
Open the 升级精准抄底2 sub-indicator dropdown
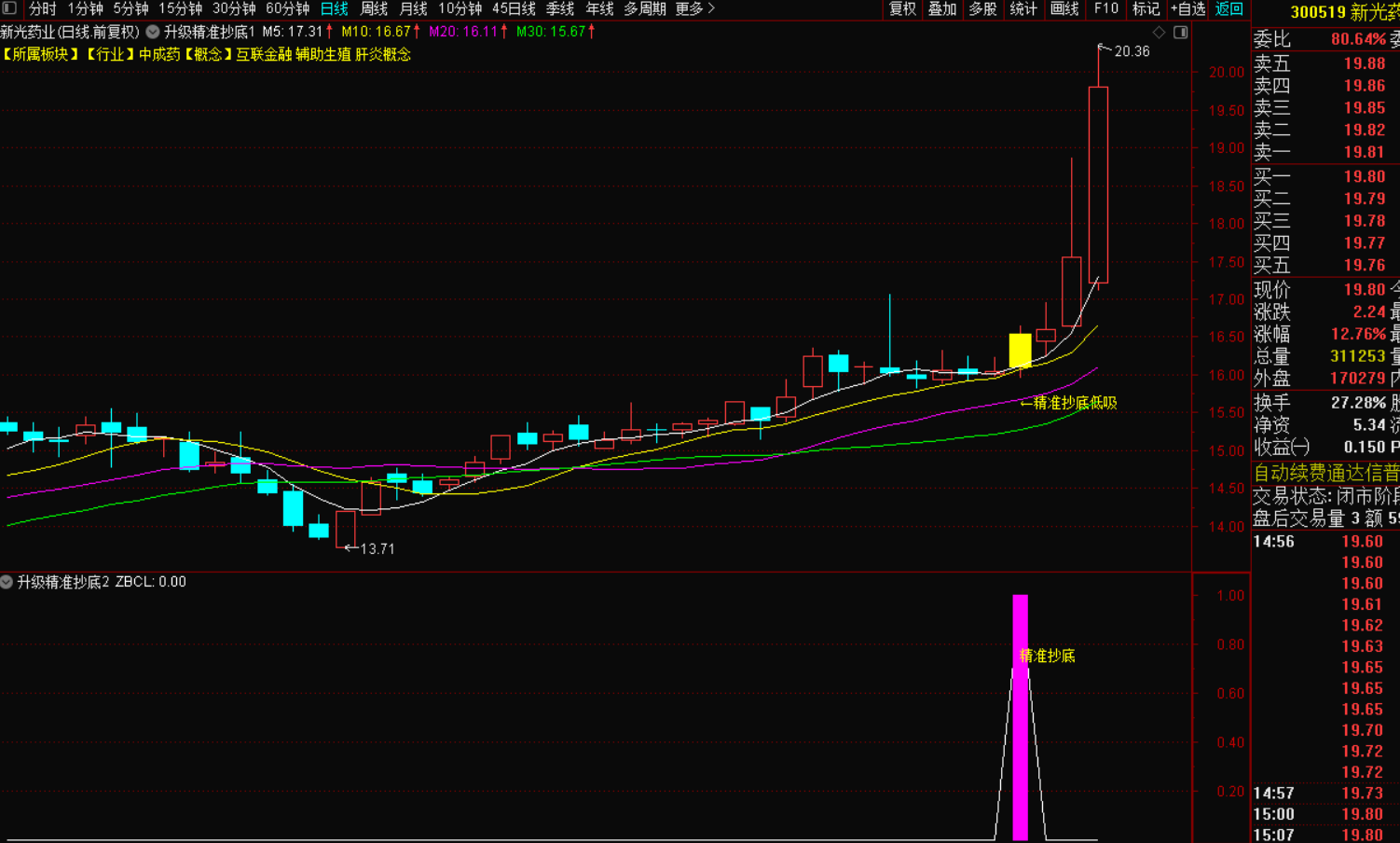click(7, 582)
